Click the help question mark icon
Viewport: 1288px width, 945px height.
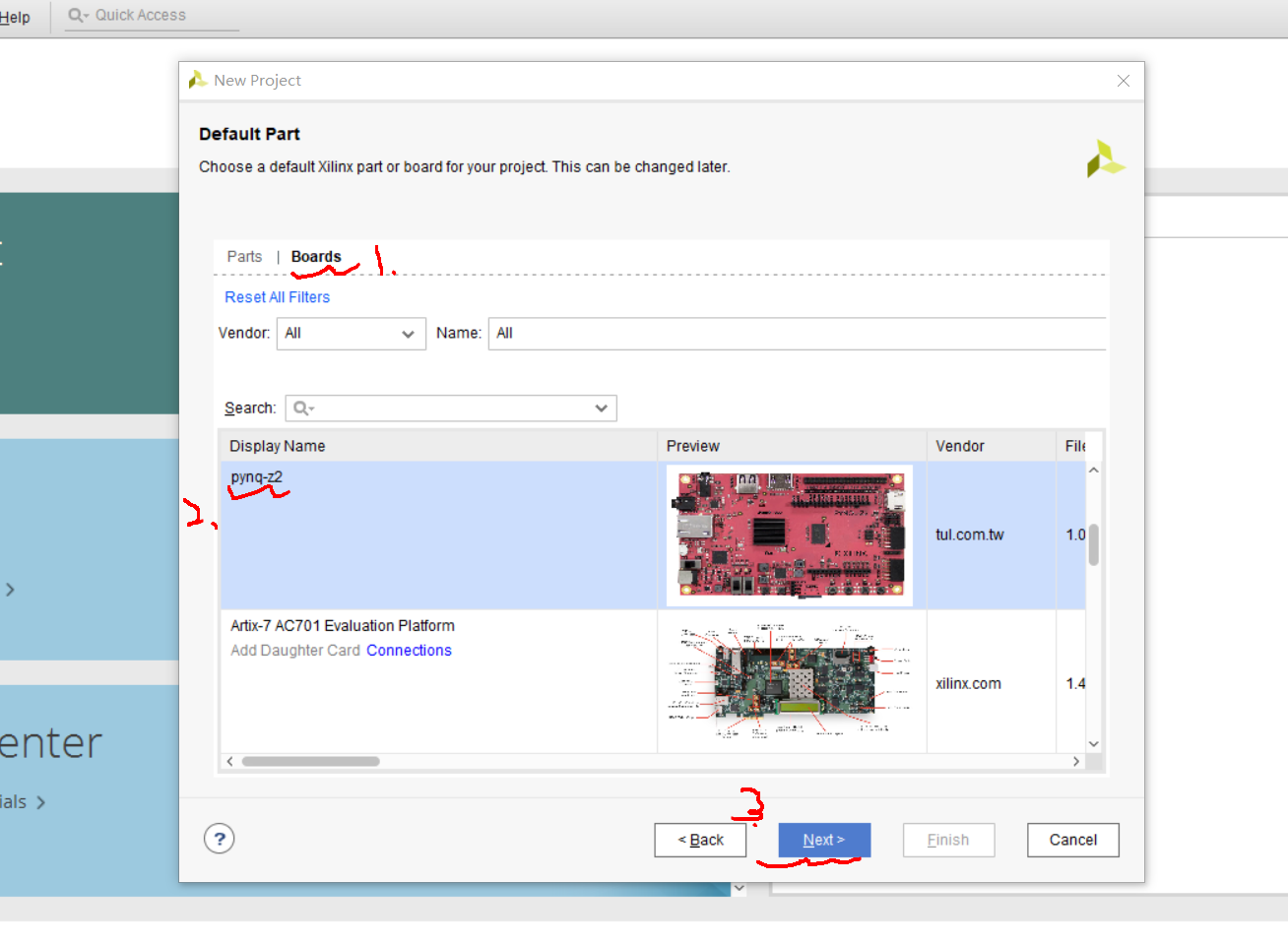[219, 839]
